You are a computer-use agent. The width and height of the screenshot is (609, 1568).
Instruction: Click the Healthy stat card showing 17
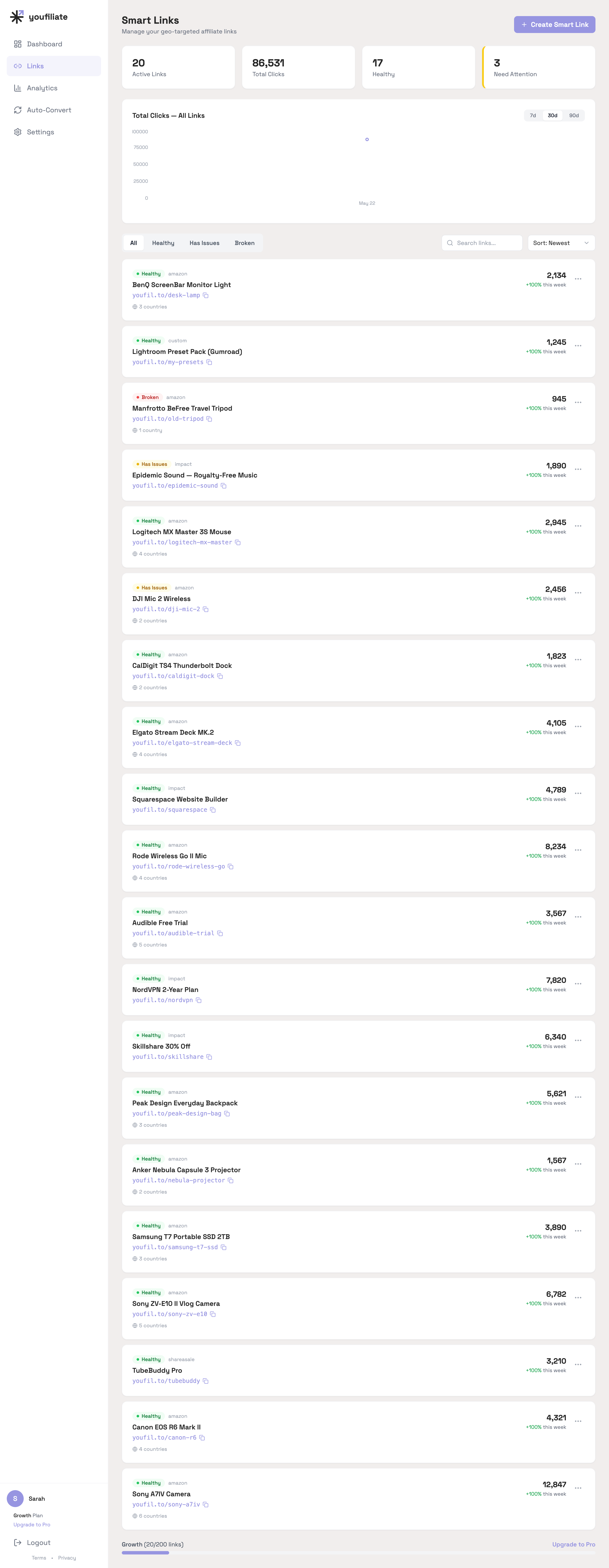point(418,67)
